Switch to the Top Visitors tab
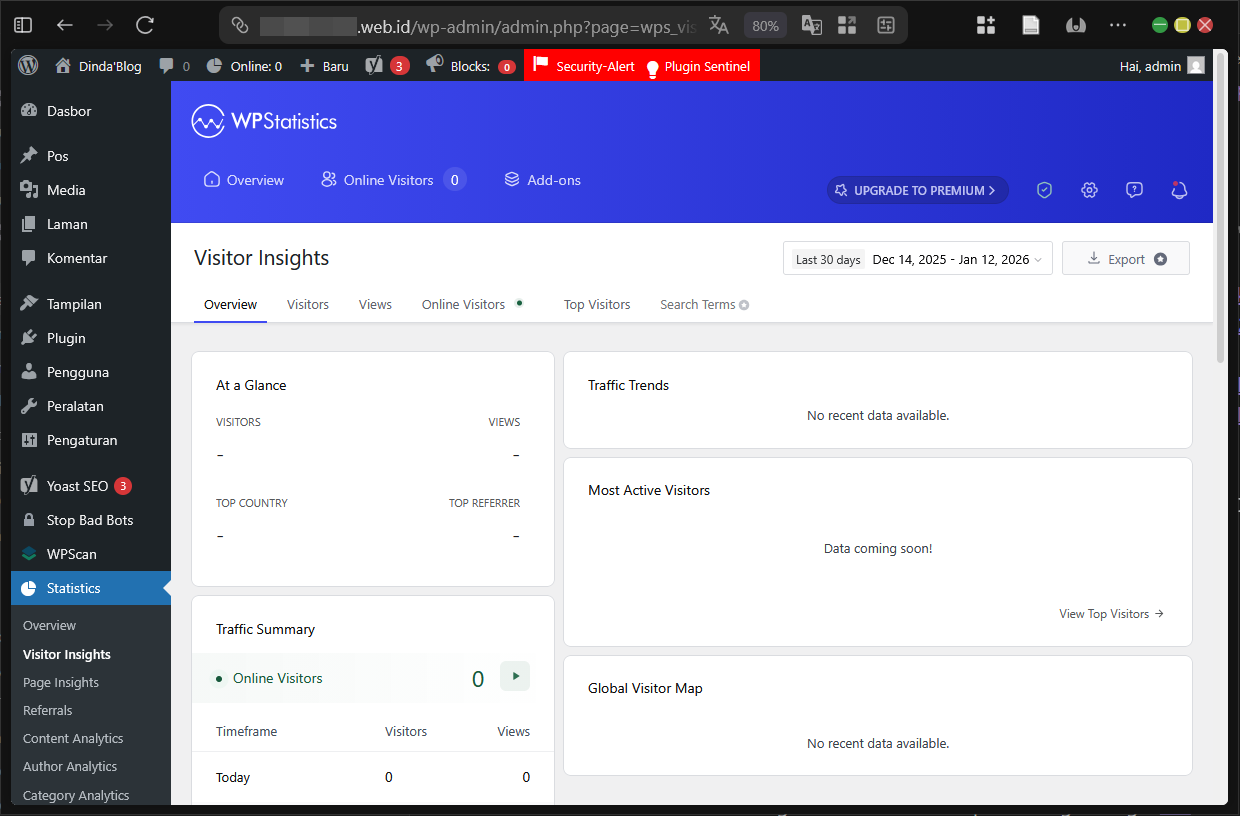 pos(596,304)
